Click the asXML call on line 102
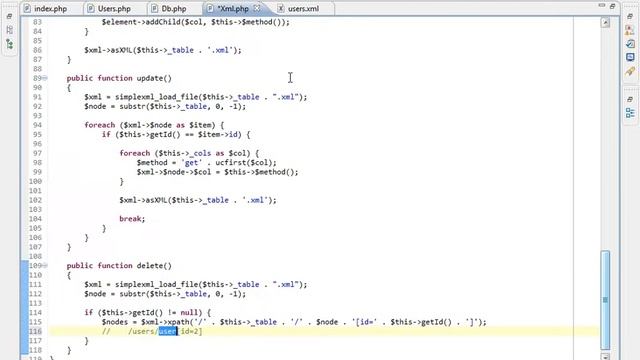The image size is (640, 360). (x=198, y=200)
